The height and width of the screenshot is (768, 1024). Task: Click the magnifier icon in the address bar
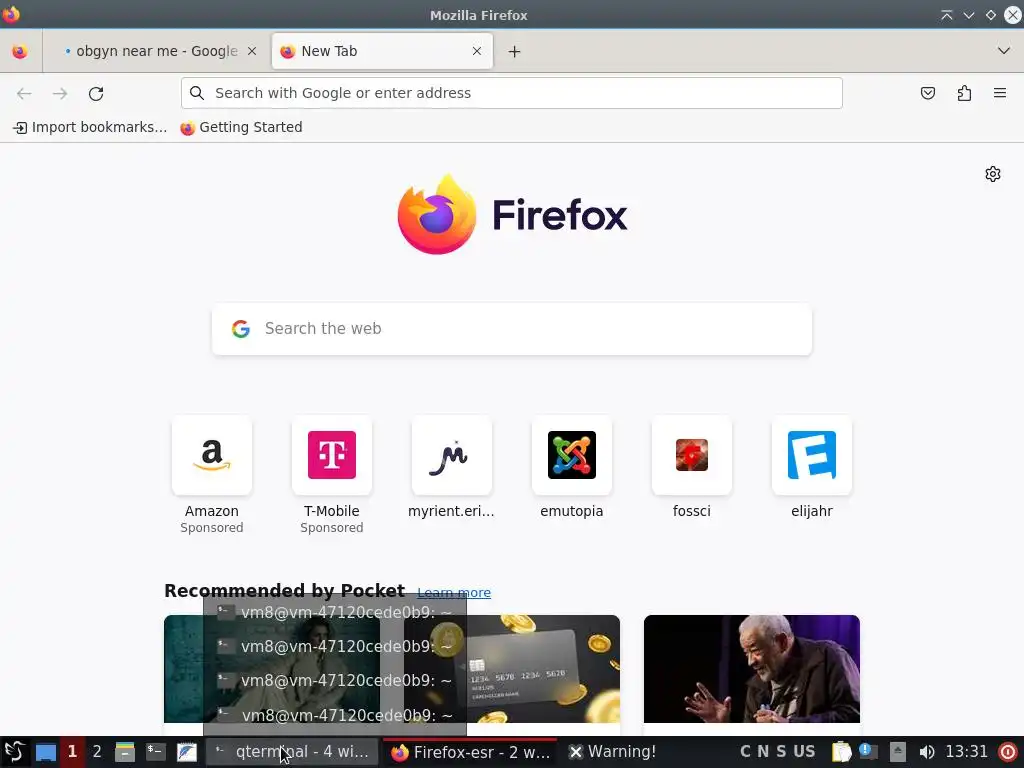click(197, 93)
